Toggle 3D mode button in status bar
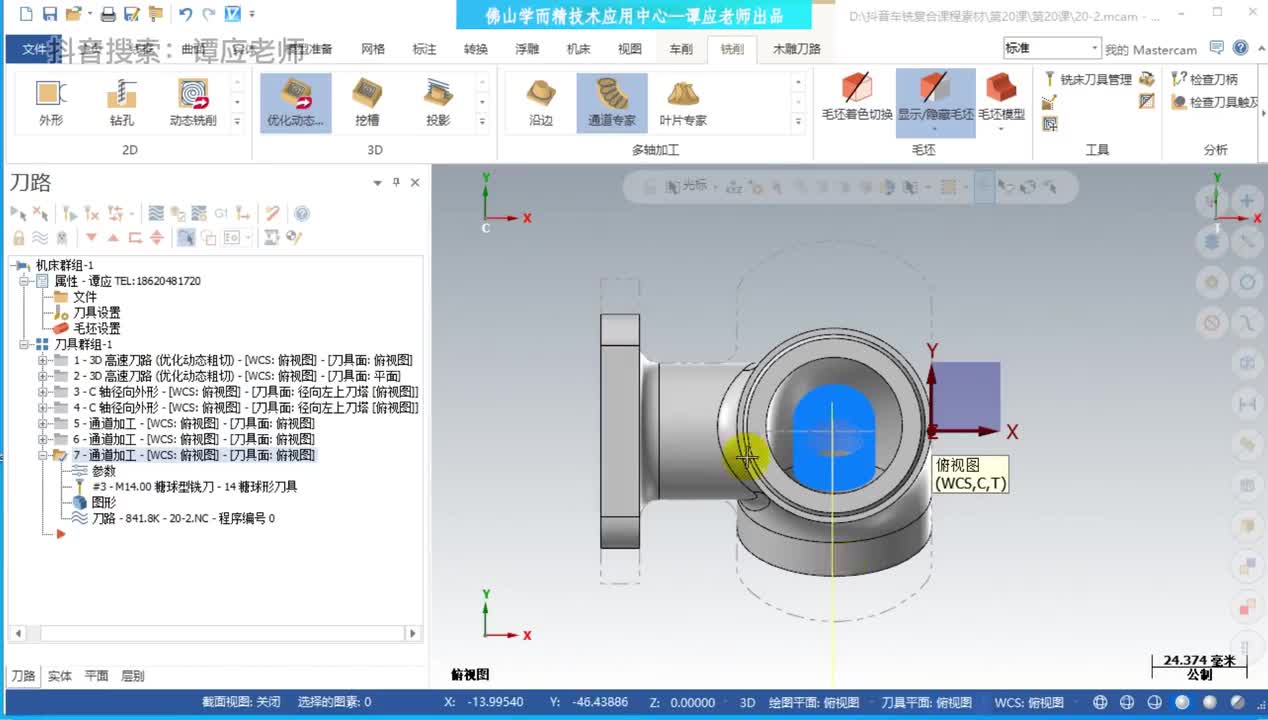 (x=747, y=702)
